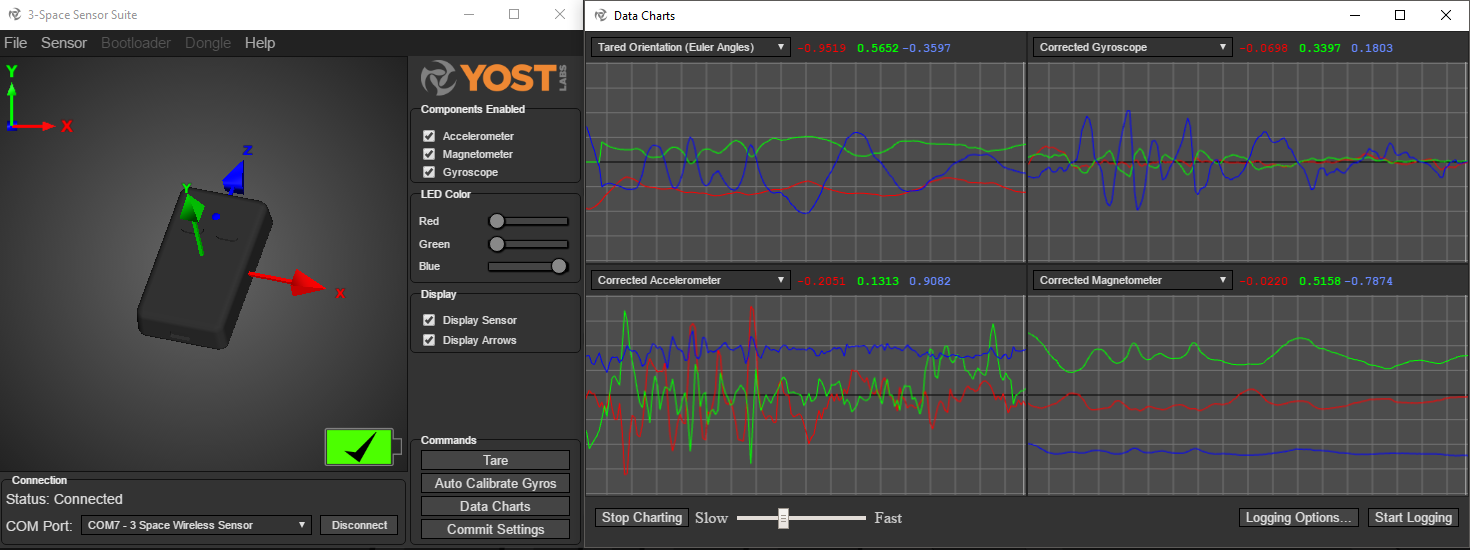1470x550 pixels.
Task: Open Data Charts from Commands
Action: tap(495, 506)
